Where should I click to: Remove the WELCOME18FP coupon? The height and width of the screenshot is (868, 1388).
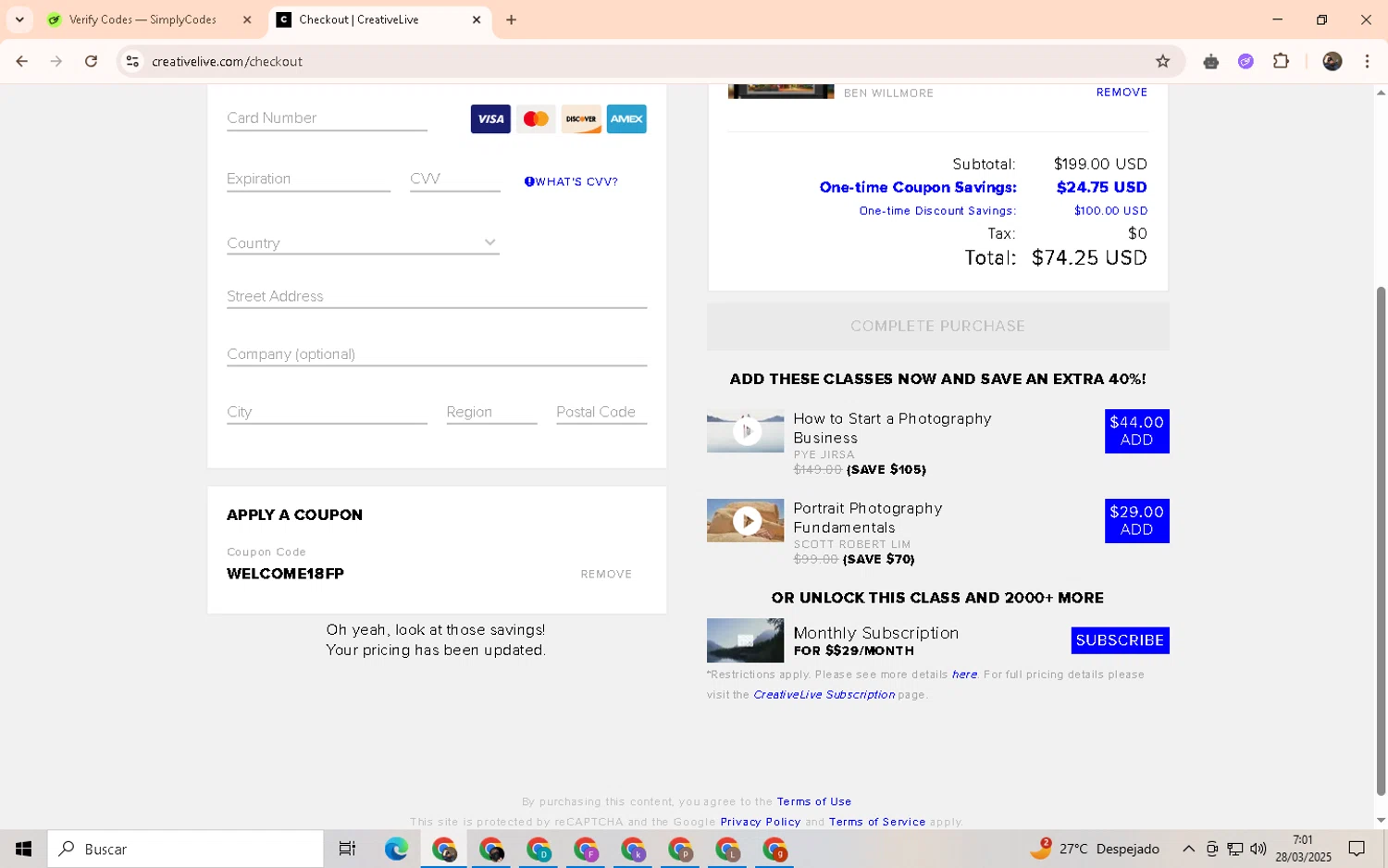[606, 574]
